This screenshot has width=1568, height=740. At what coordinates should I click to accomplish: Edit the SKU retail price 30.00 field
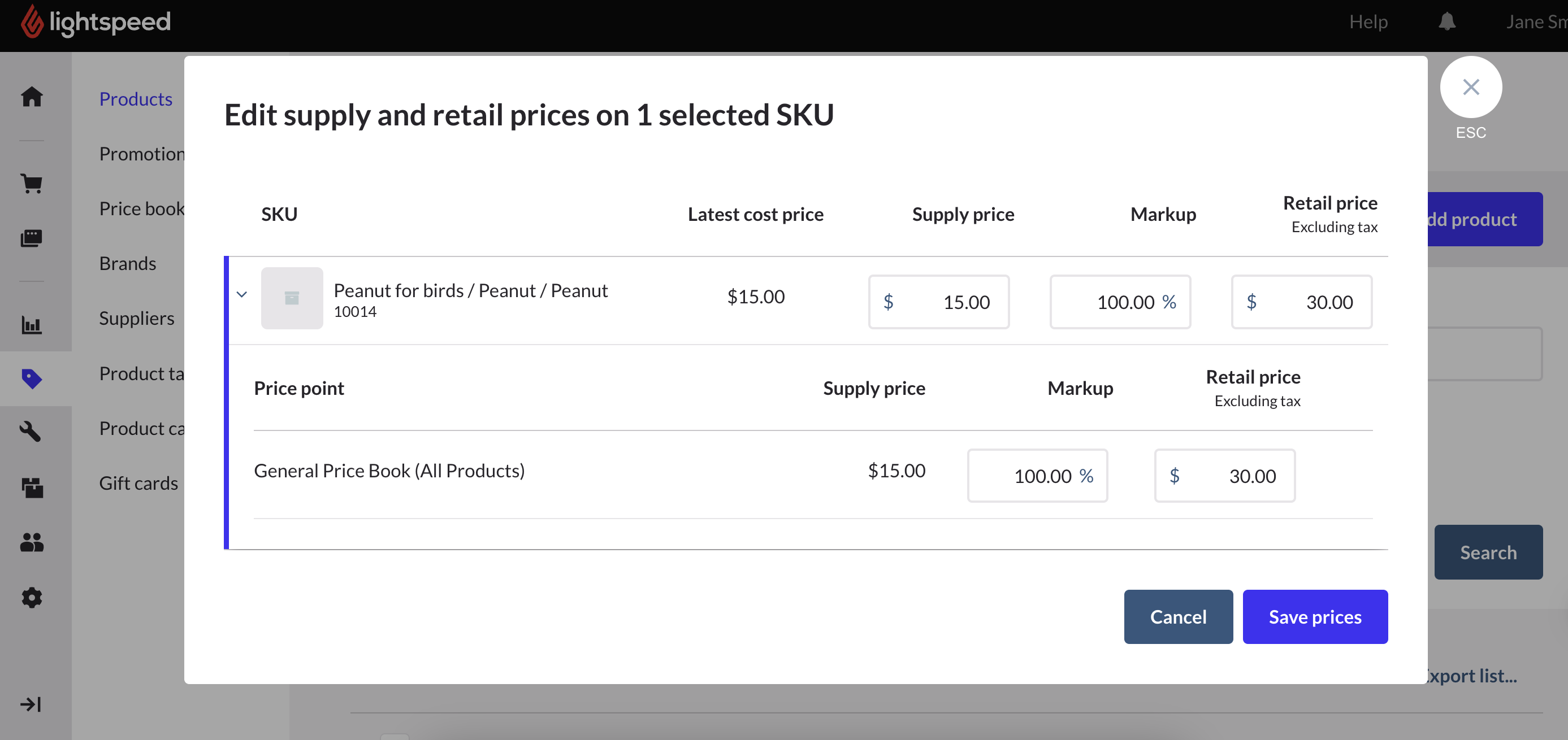coord(1301,302)
